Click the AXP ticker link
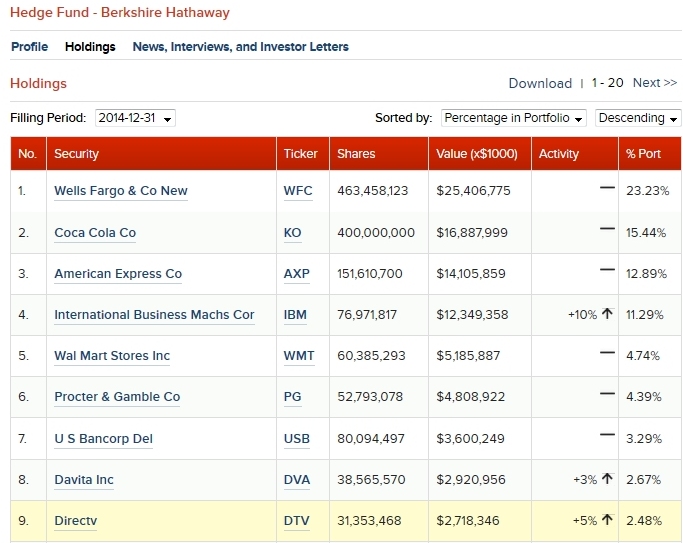 tap(297, 273)
